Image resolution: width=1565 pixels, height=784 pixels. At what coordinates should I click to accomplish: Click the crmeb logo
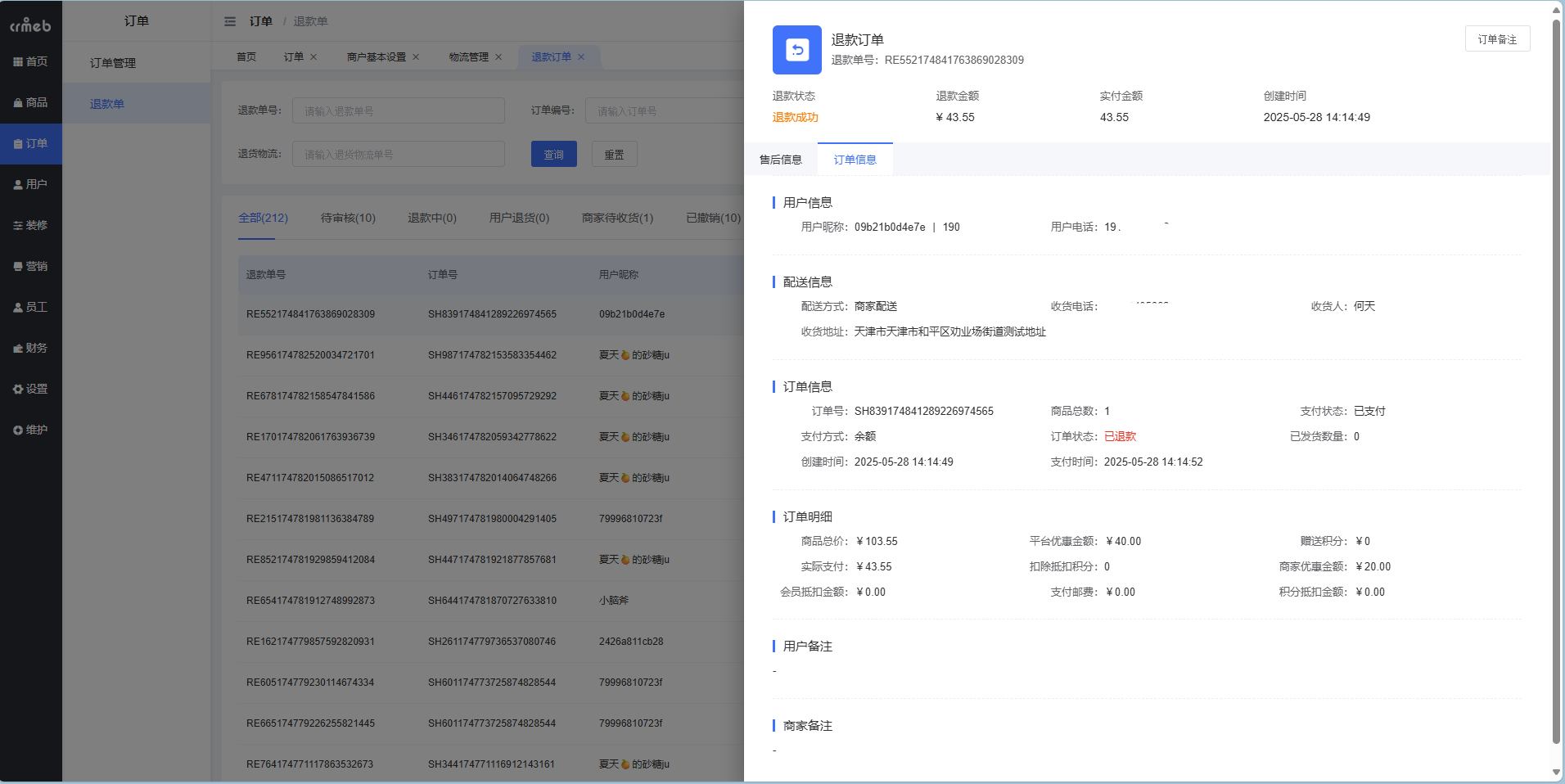pos(31,24)
